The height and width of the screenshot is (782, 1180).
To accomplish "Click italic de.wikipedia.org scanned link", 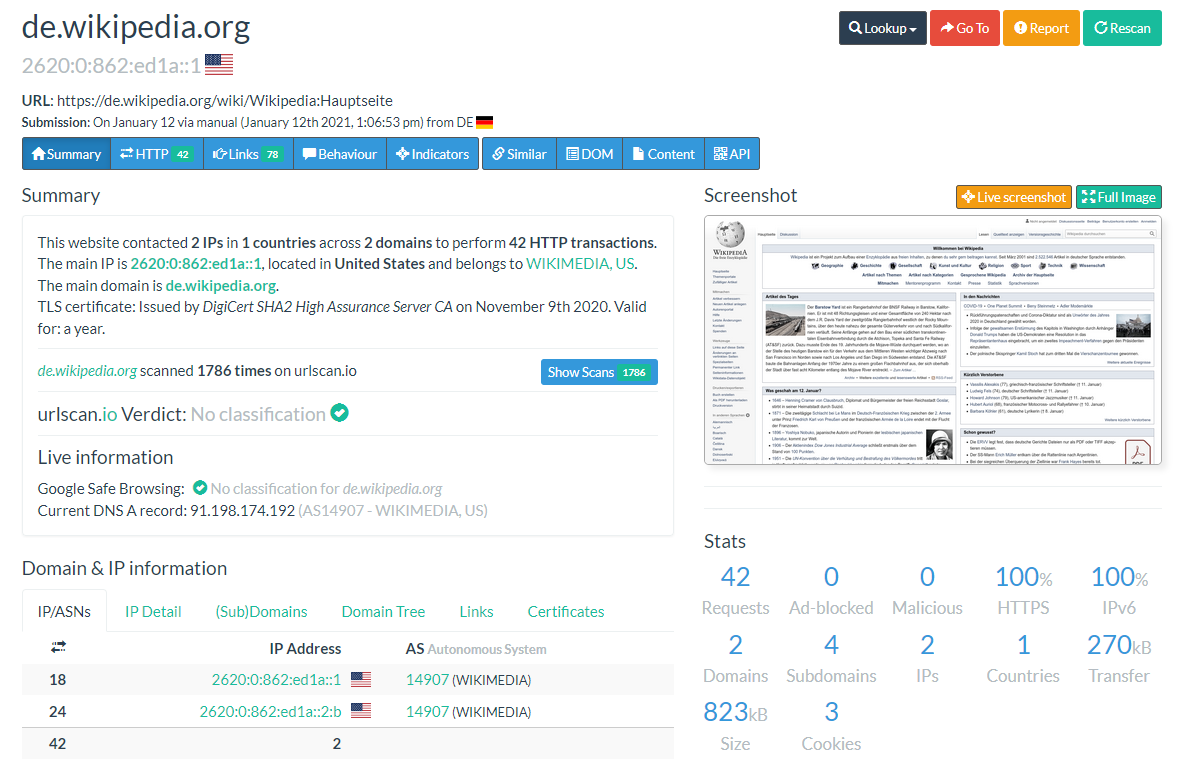I will click(87, 371).
